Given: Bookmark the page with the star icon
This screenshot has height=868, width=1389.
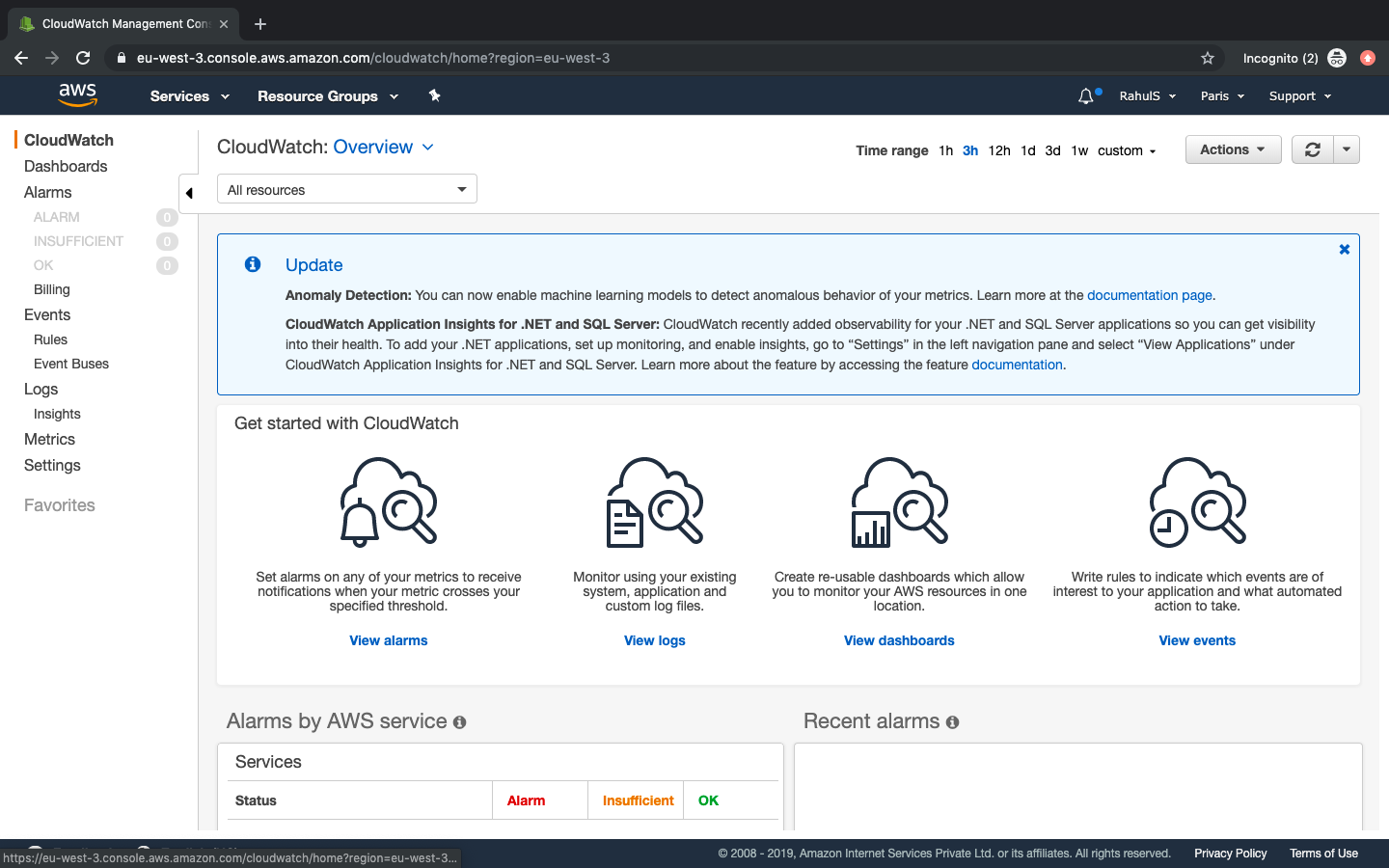Looking at the screenshot, I should click(1208, 58).
